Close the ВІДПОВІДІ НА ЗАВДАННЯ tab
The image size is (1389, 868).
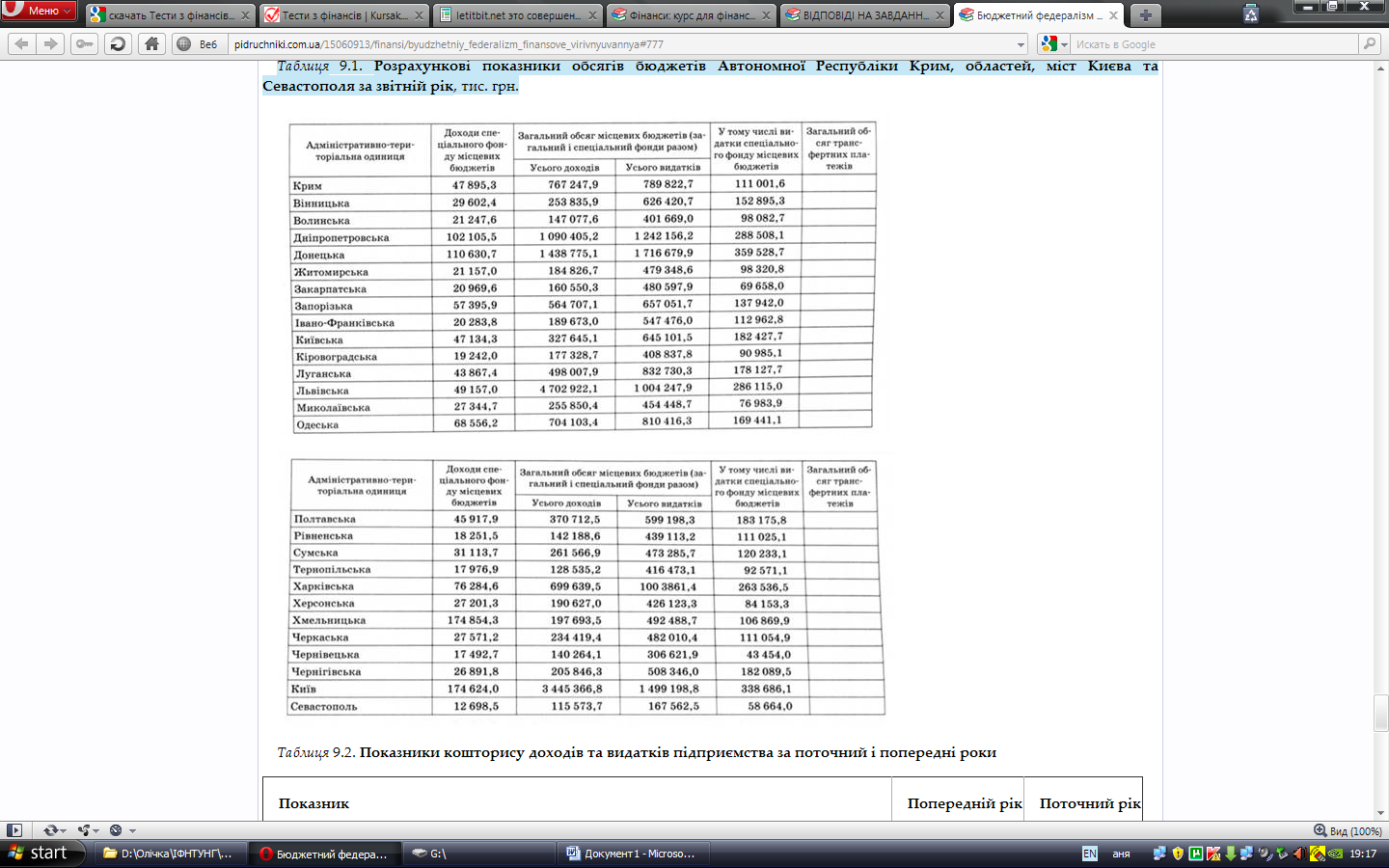click(x=940, y=15)
